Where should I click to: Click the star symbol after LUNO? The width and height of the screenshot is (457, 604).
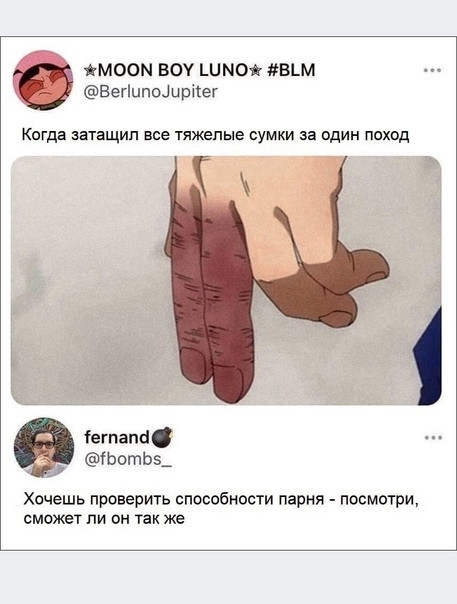pyautogui.click(x=256, y=71)
